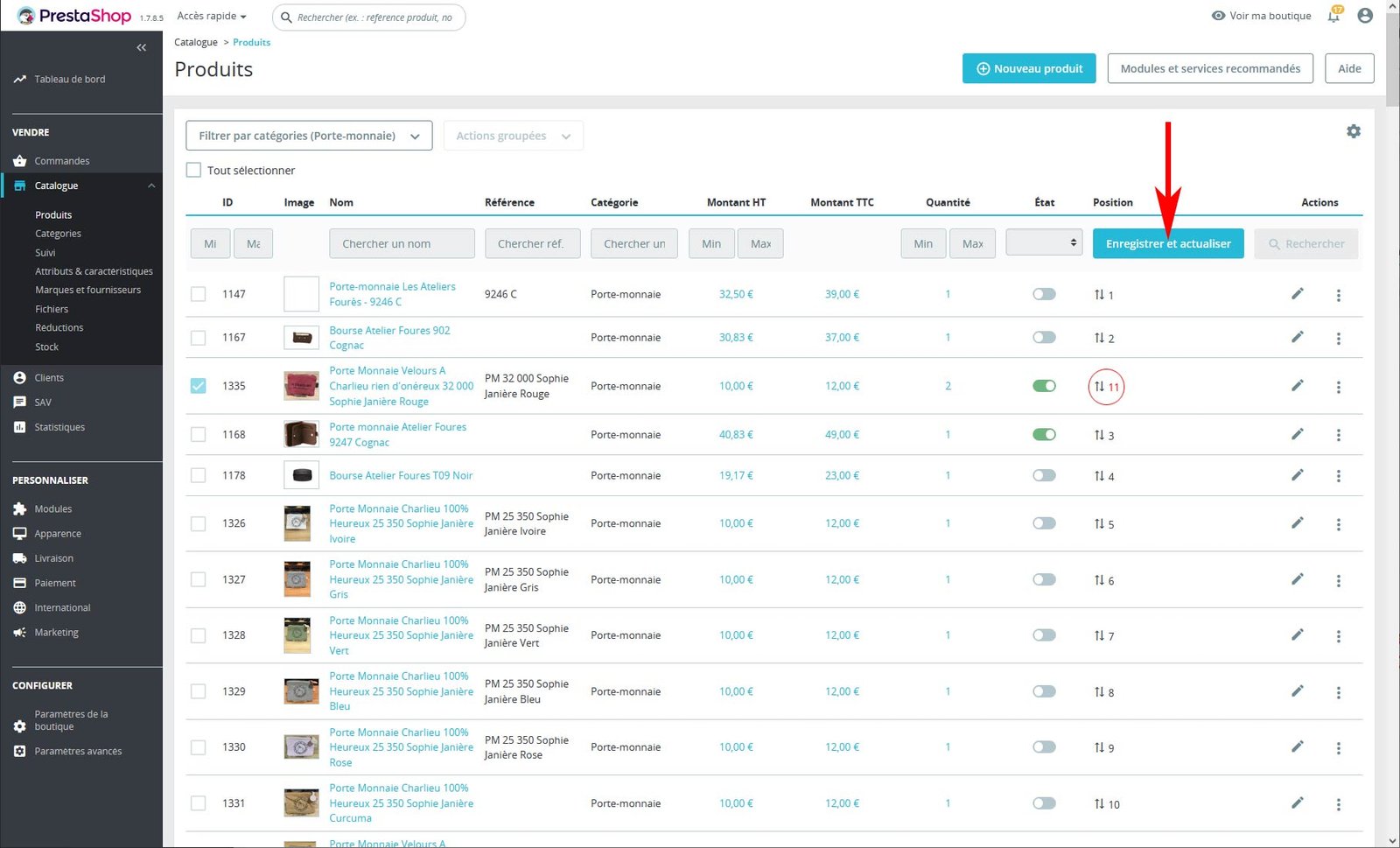Image resolution: width=1400 pixels, height=848 pixels.
Task: Disable the active toggle for product 1335
Action: pyautogui.click(x=1044, y=386)
